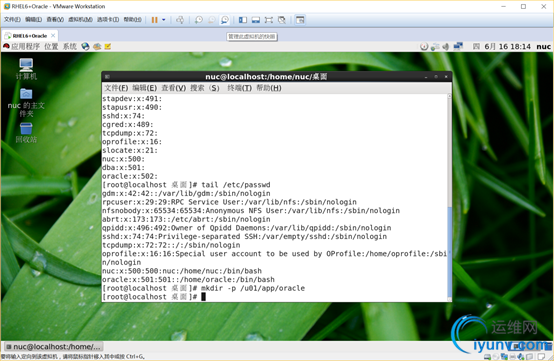Open the 回收站 trash desktop icon
Viewport: 554px width, 361px height.
click(x=26, y=132)
